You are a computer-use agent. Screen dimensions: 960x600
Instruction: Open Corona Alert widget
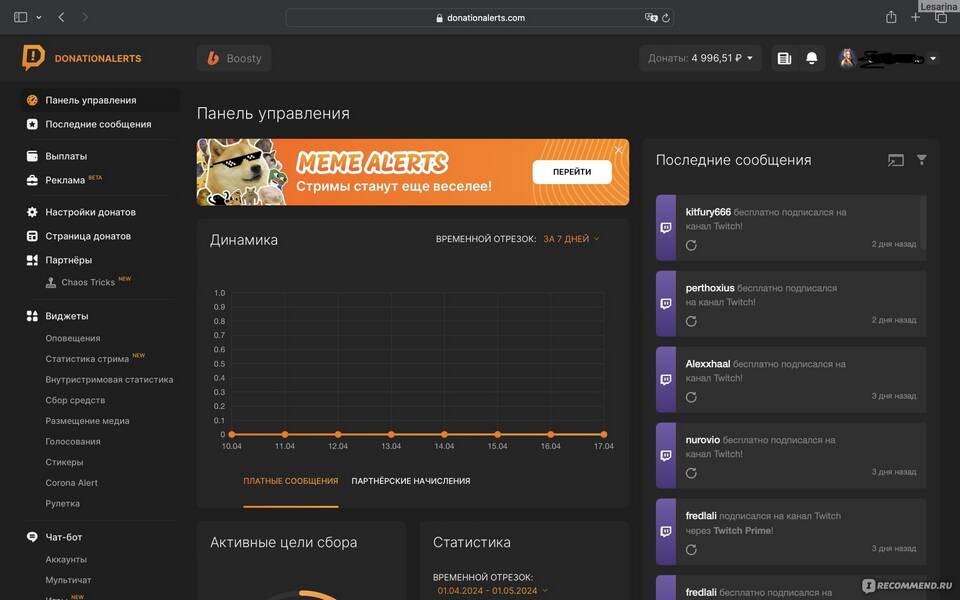[72, 482]
